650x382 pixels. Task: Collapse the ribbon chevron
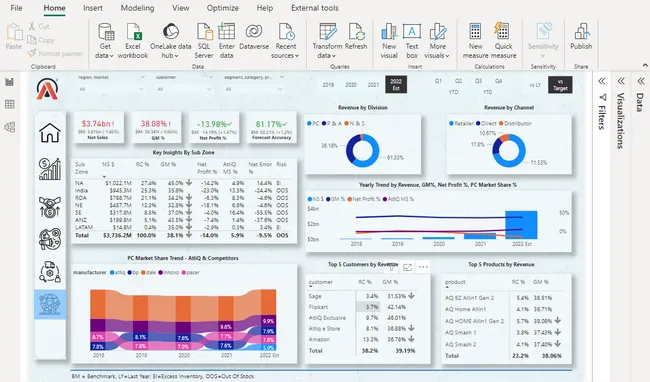pos(645,65)
